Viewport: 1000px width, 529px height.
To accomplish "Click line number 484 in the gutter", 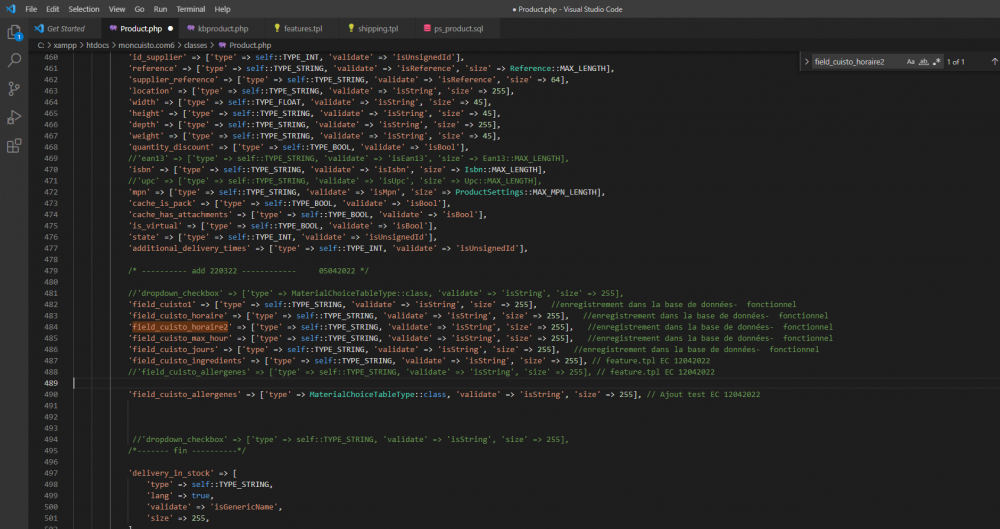I will tap(52, 327).
